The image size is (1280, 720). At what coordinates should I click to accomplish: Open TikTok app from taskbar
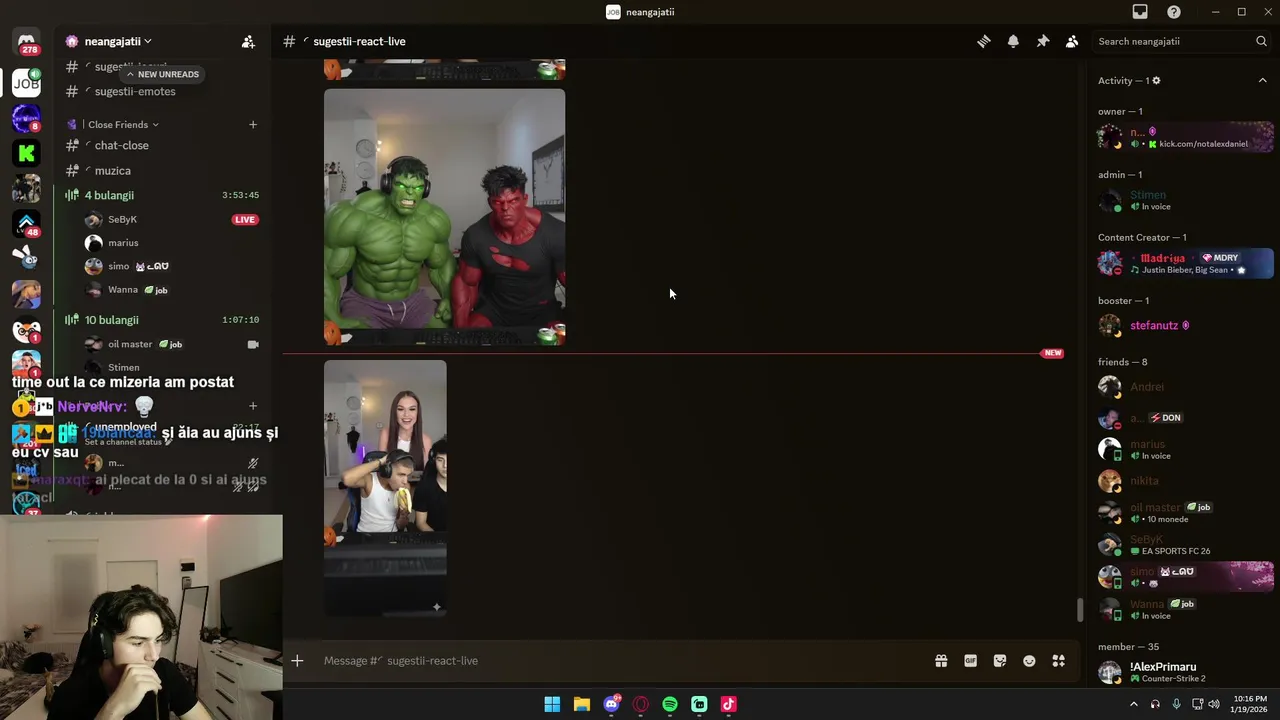point(728,704)
